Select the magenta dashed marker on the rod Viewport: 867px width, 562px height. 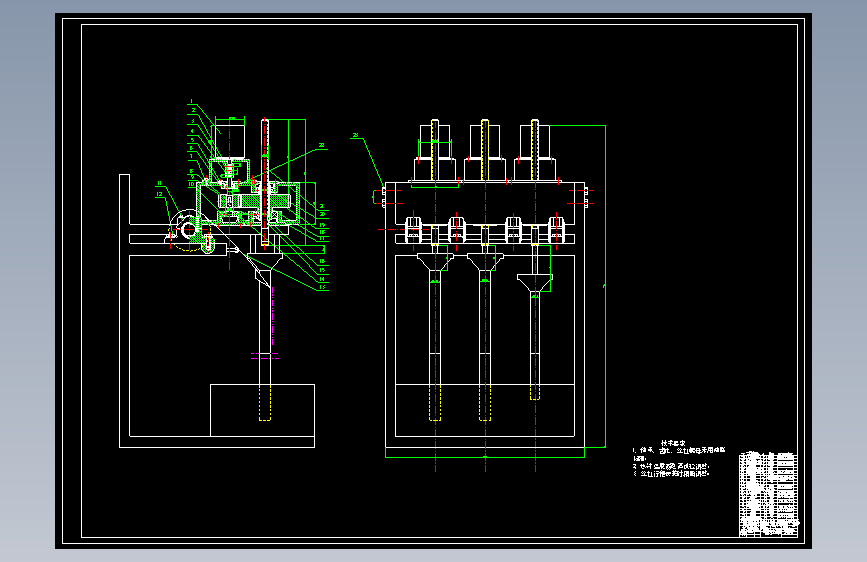pyautogui.click(x=264, y=356)
